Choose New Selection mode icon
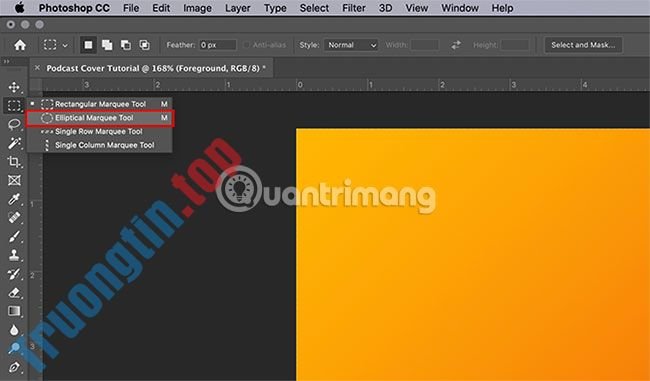The width and height of the screenshot is (650, 381). pos(88,45)
